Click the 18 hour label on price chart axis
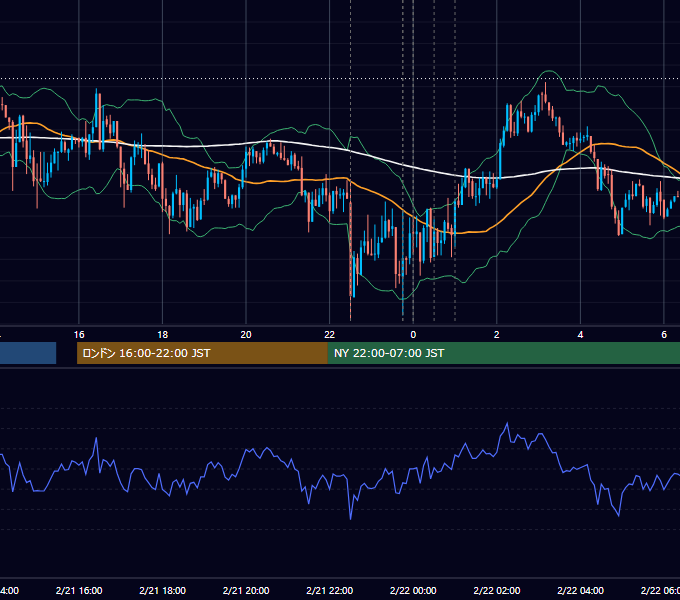 point(162,335)
